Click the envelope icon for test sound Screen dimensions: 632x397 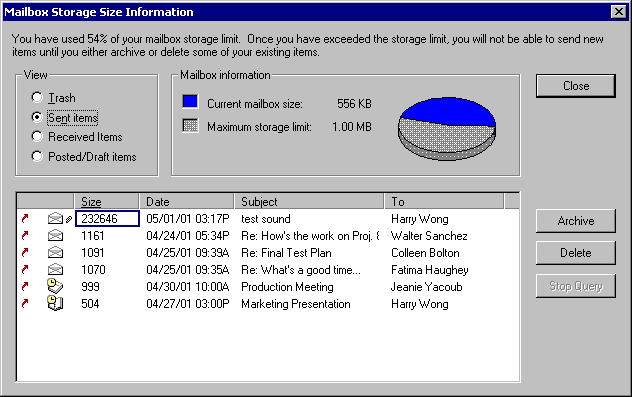55,219
